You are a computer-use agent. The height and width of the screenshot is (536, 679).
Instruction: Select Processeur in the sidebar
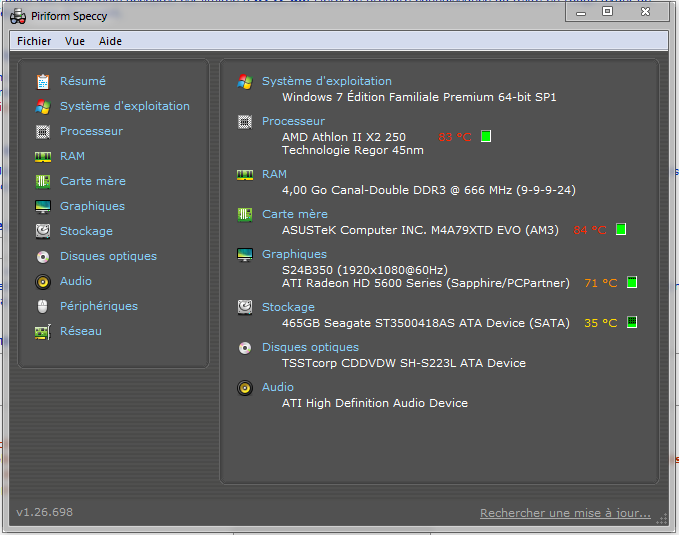click(91, 132)
